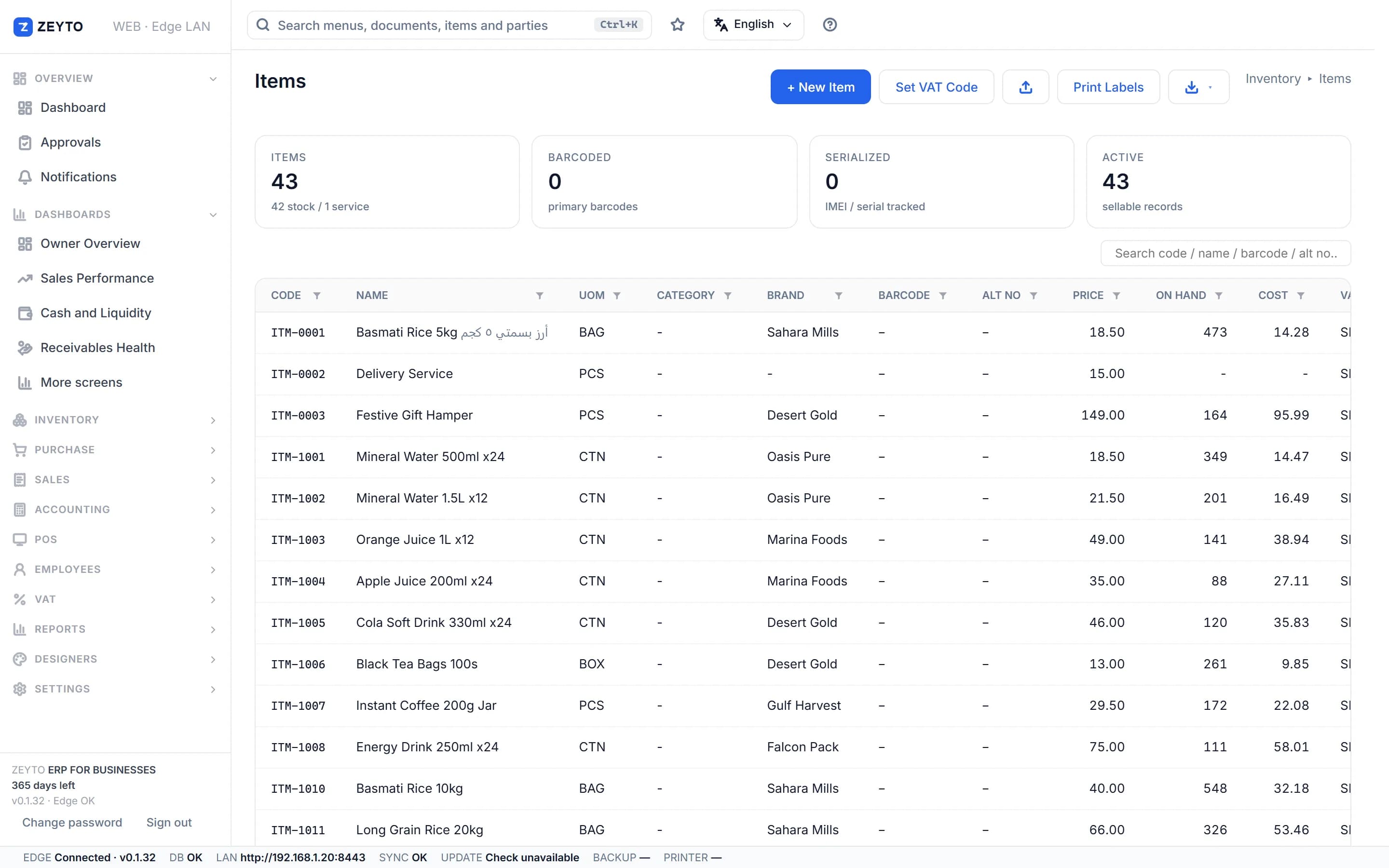The height and width of the screenshot is (868, 1389).
Task: Click the ON HAND filter icon
Action: point(1219,296)
